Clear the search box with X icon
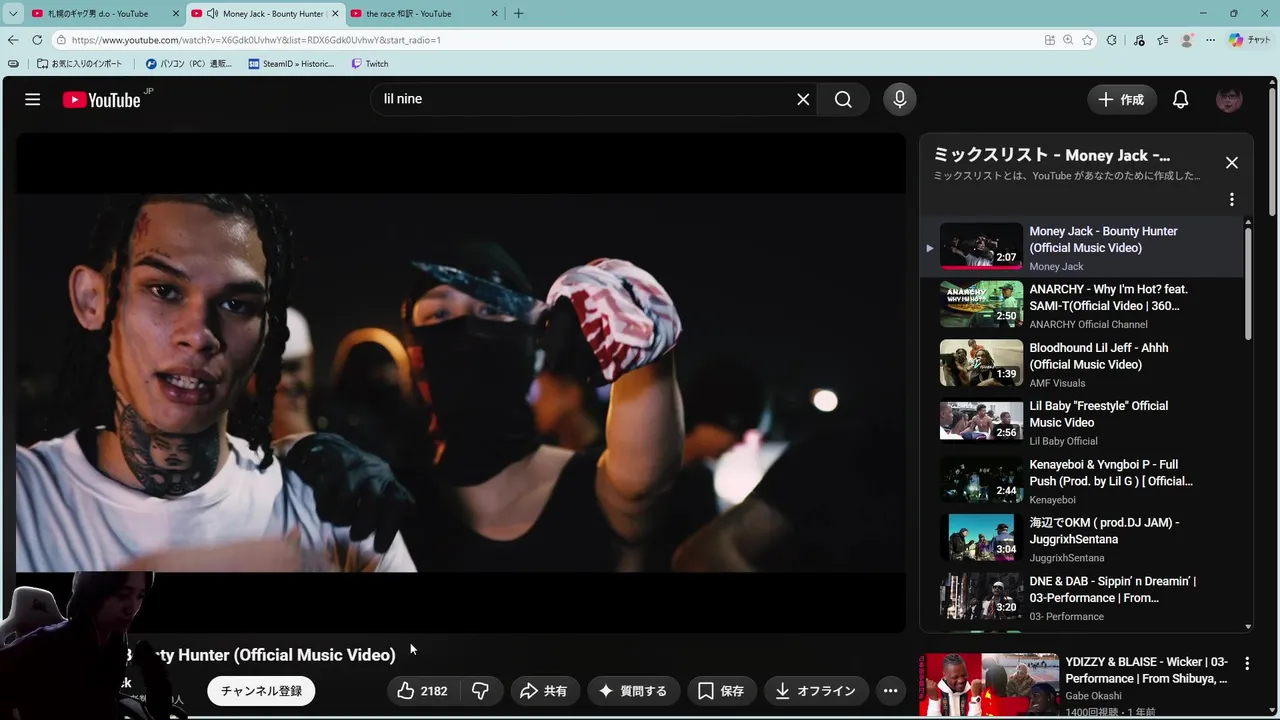The image size is (1280, 720). [x=803, y=99]
